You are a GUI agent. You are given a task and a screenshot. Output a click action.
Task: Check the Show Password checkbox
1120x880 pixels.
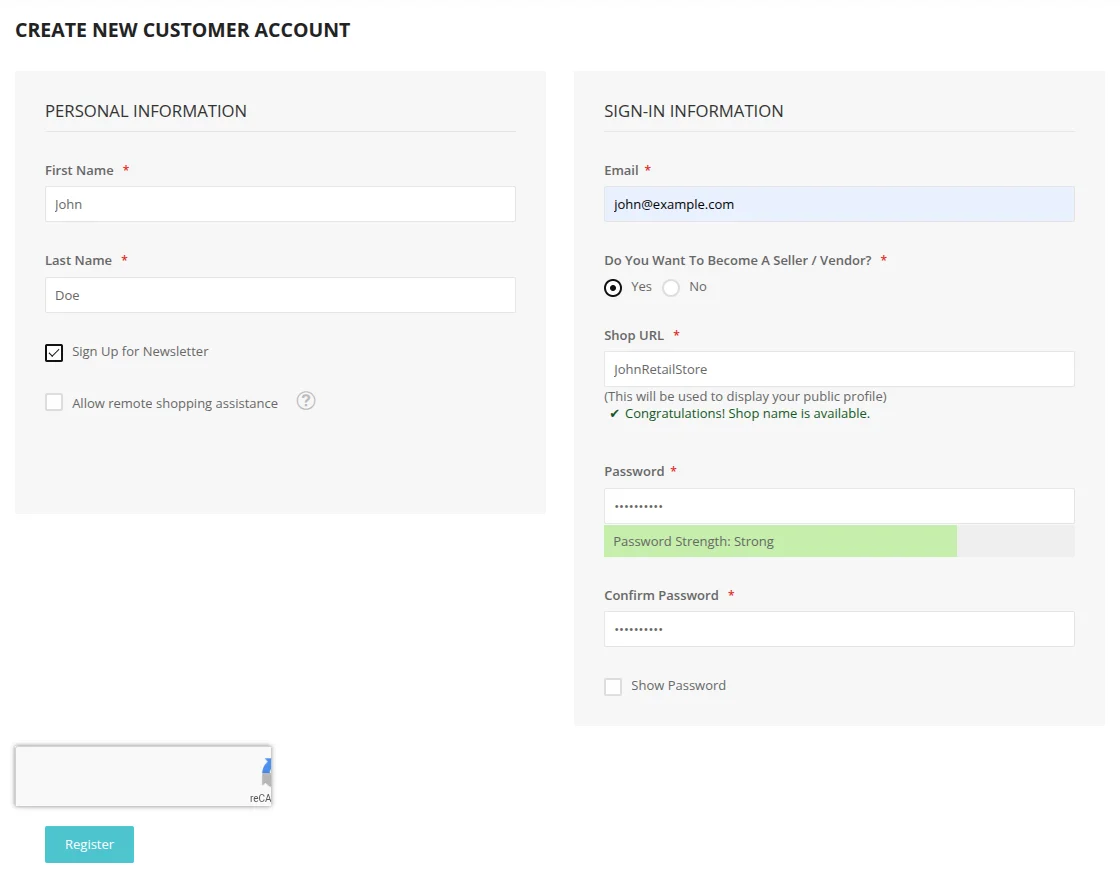pyautogui.click(x=613, y=686)
